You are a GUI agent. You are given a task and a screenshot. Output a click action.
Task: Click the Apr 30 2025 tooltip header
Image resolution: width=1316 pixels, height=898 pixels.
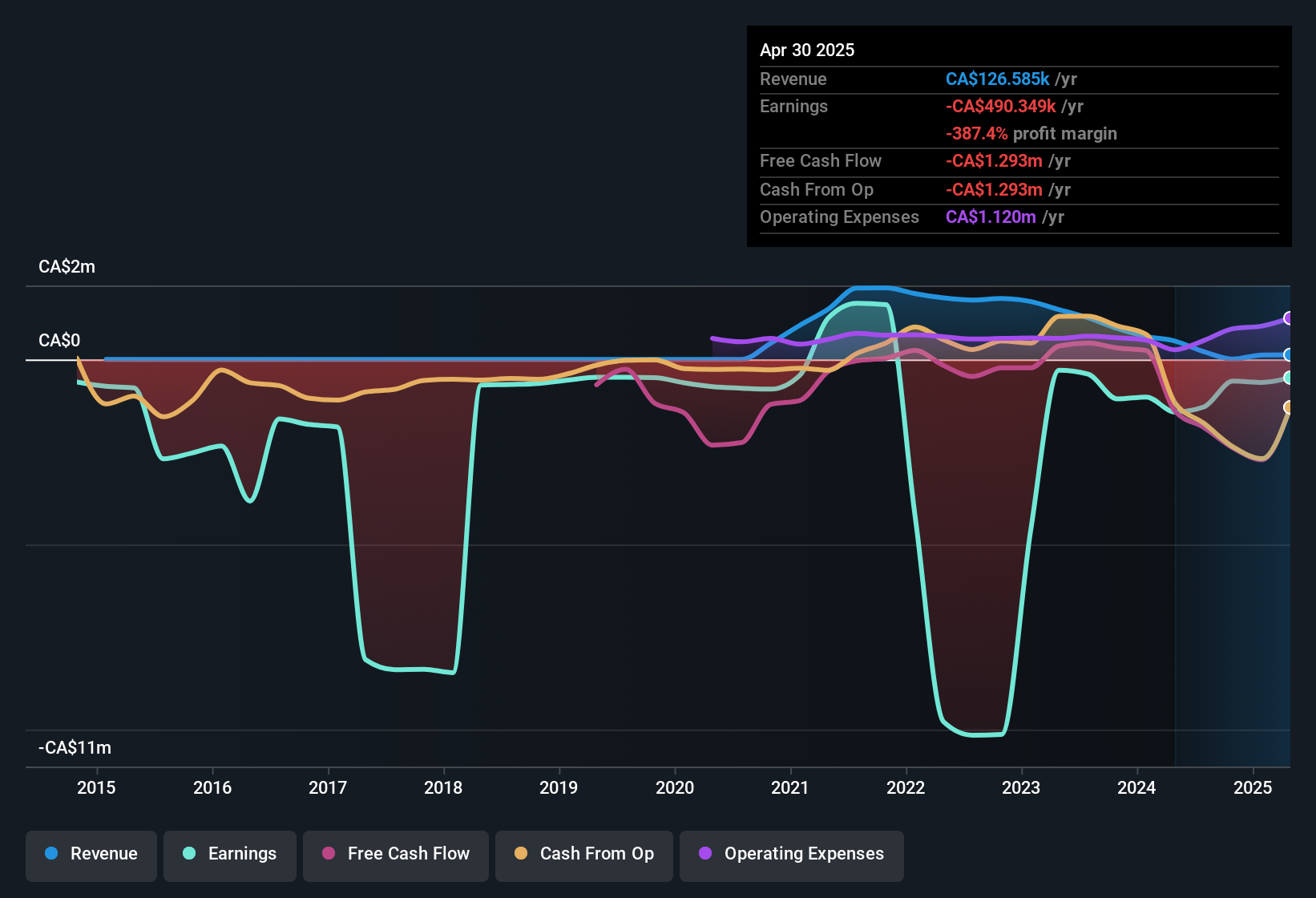[x=807, y=50]
